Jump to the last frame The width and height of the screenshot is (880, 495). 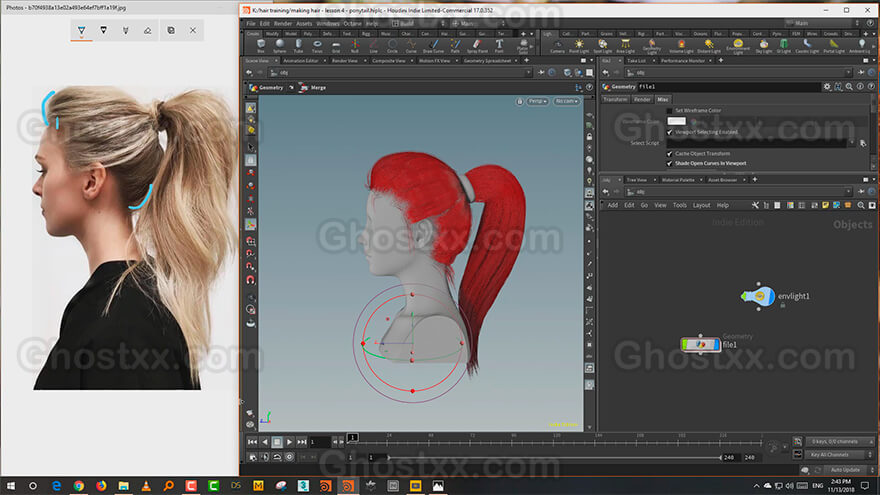[x=302, y=442]
